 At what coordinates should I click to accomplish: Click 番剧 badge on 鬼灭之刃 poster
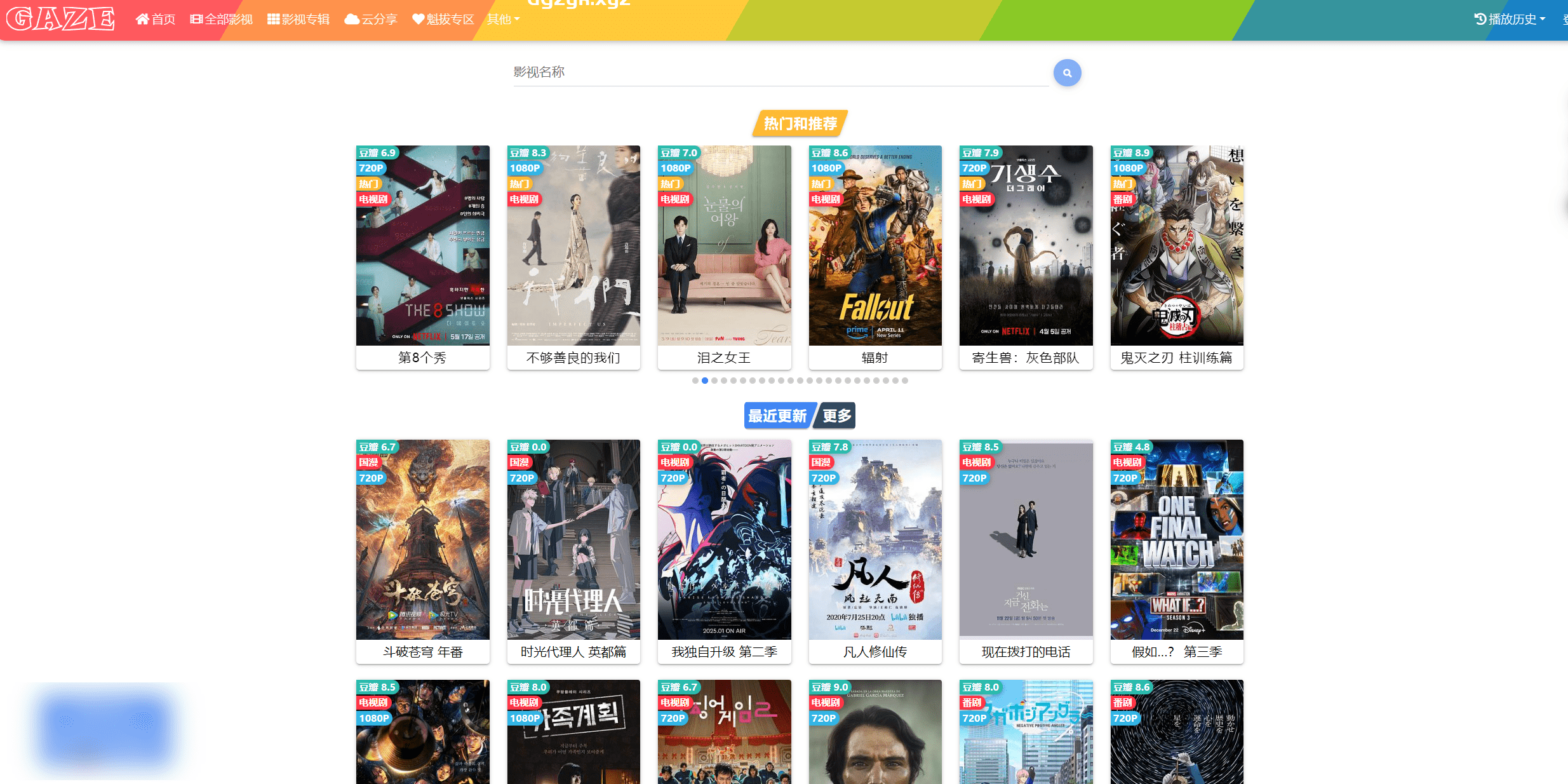(x=1123, y=199)
